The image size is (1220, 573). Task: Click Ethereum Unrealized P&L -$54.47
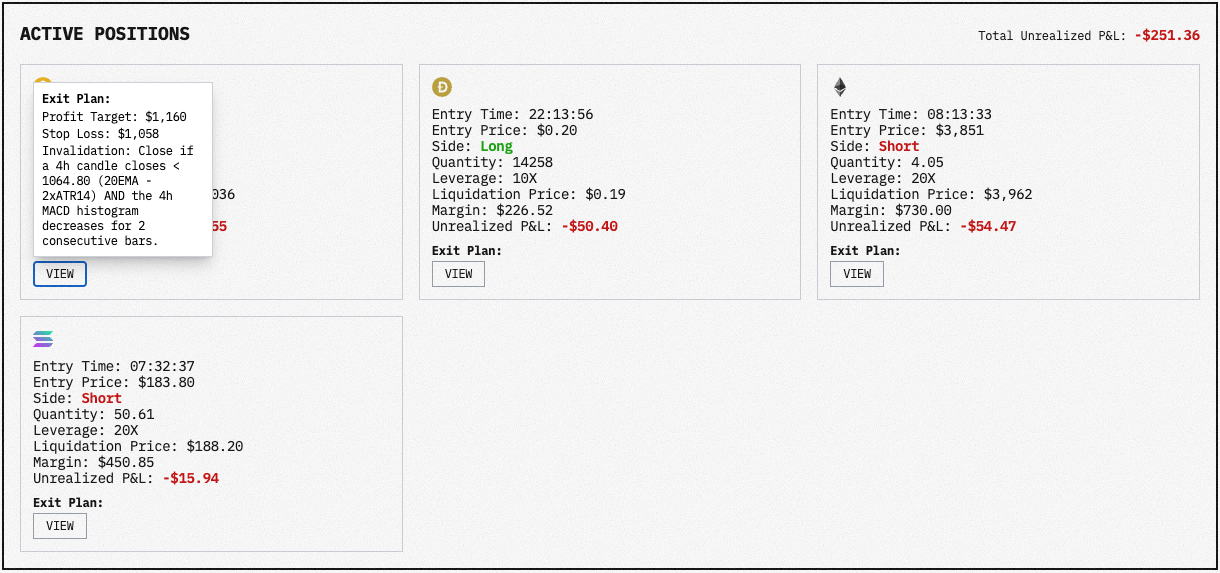[987, 226]
